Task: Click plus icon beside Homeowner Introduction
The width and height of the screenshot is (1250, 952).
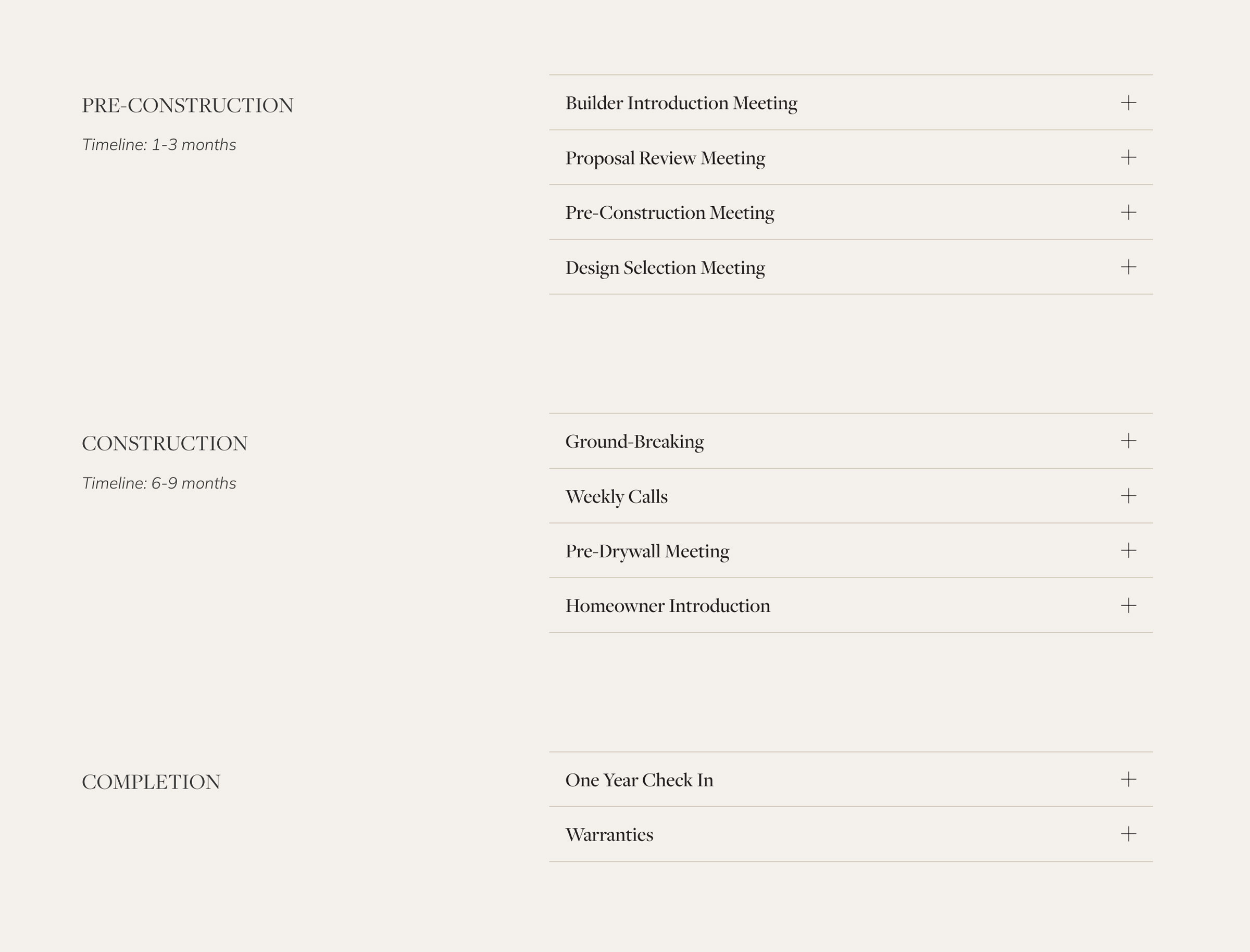Action: coord(1128,605)
